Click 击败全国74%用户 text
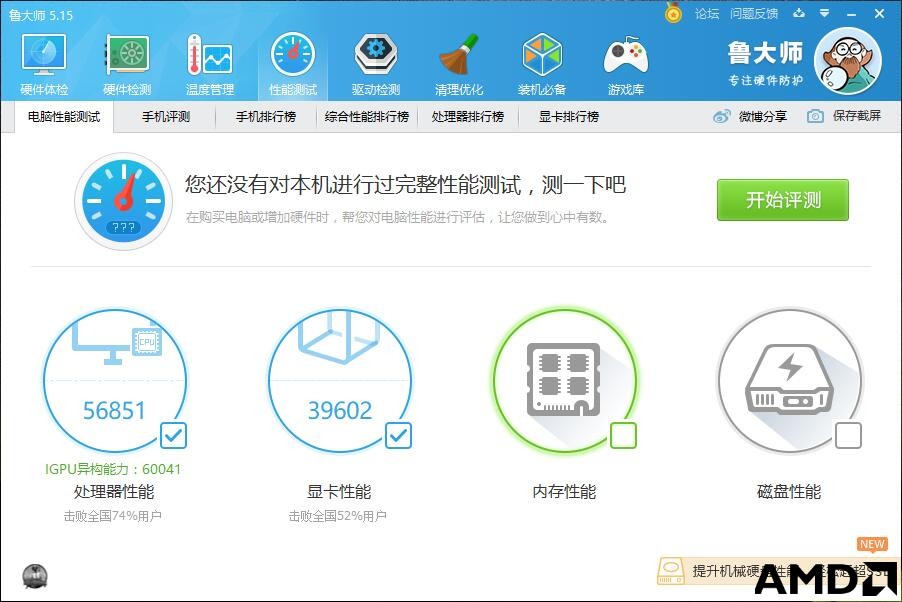 pos(113,516)
